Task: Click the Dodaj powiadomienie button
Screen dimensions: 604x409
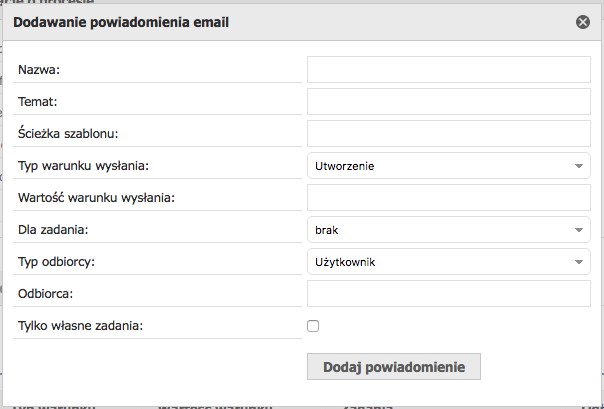Action: [x=394, y=367]
